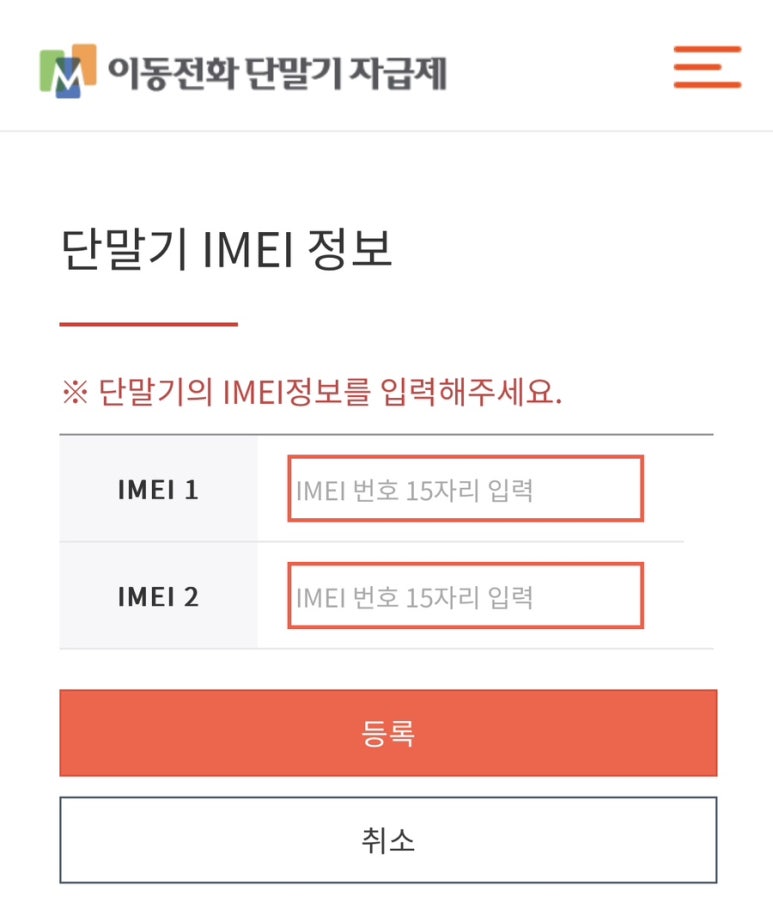
Task: Click the red underline below the heading
Action: (x=149, y=324)
